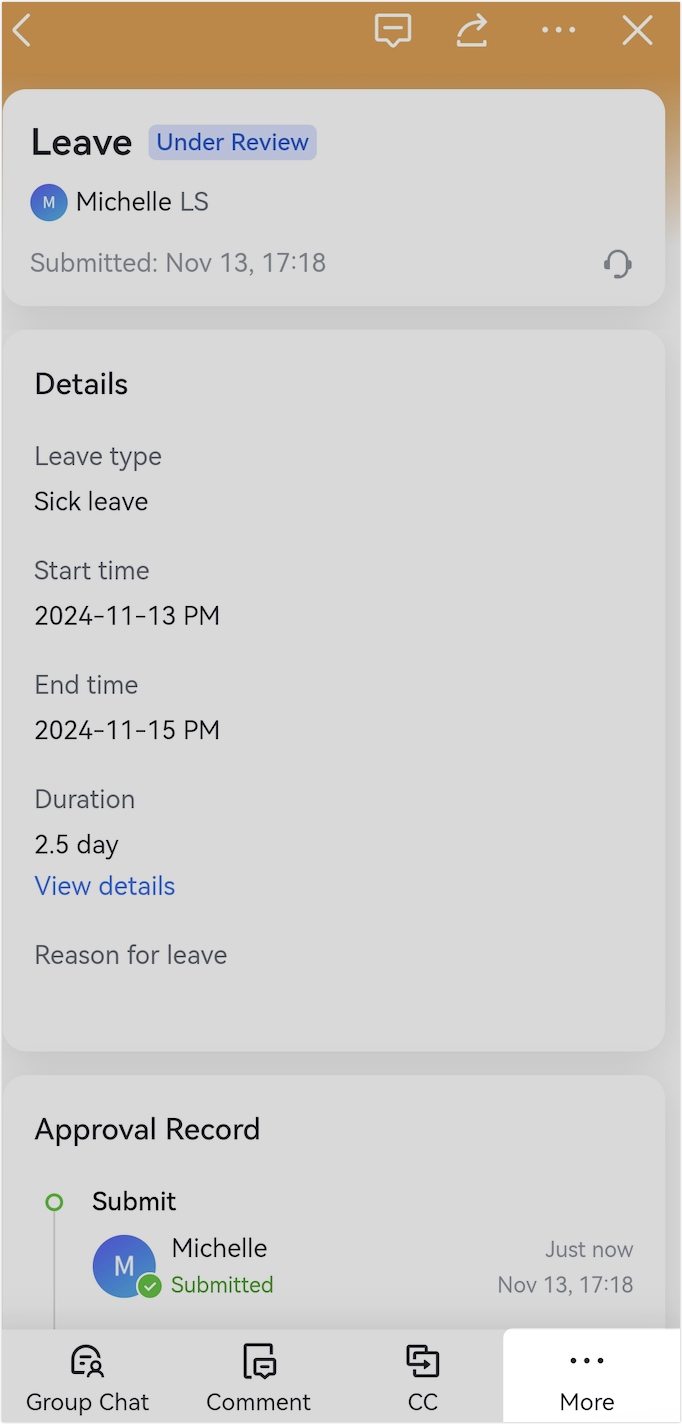The width and height of the screenshot is (682, 1424).
Task: Tap Michelle's avatar in Approval Record
Action: coord(124,1266)
